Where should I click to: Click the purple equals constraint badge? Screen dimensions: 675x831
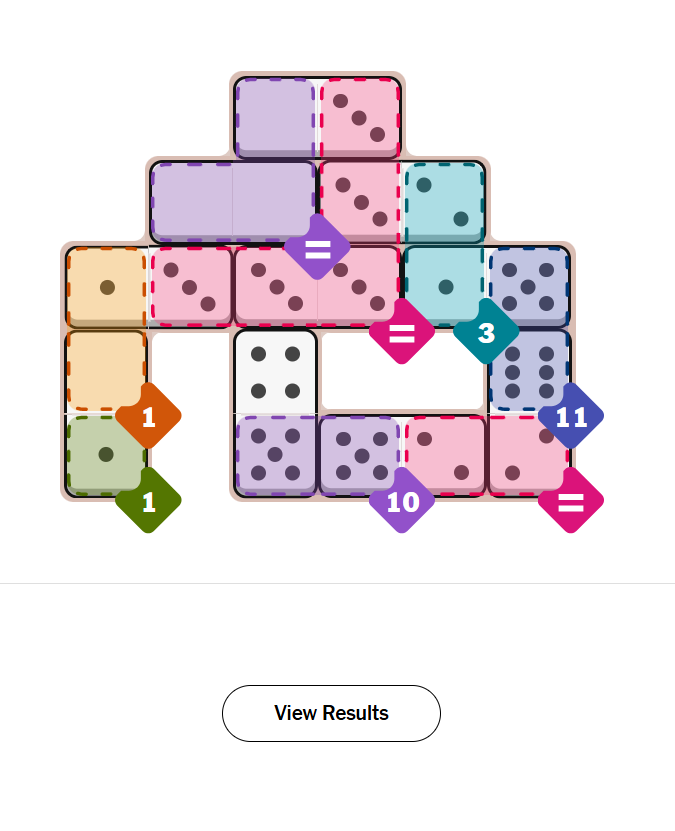[317, 246]
